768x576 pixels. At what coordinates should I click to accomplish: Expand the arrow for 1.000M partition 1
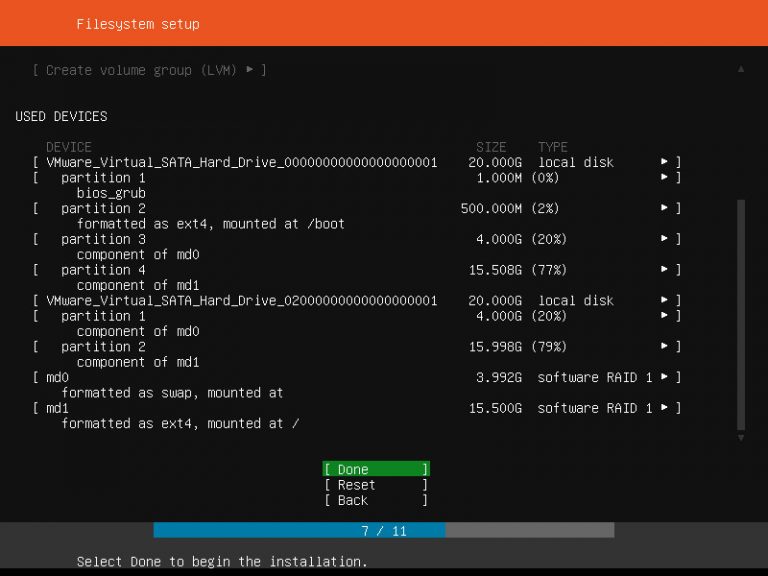pyautogui.click(x=664, y=177)
